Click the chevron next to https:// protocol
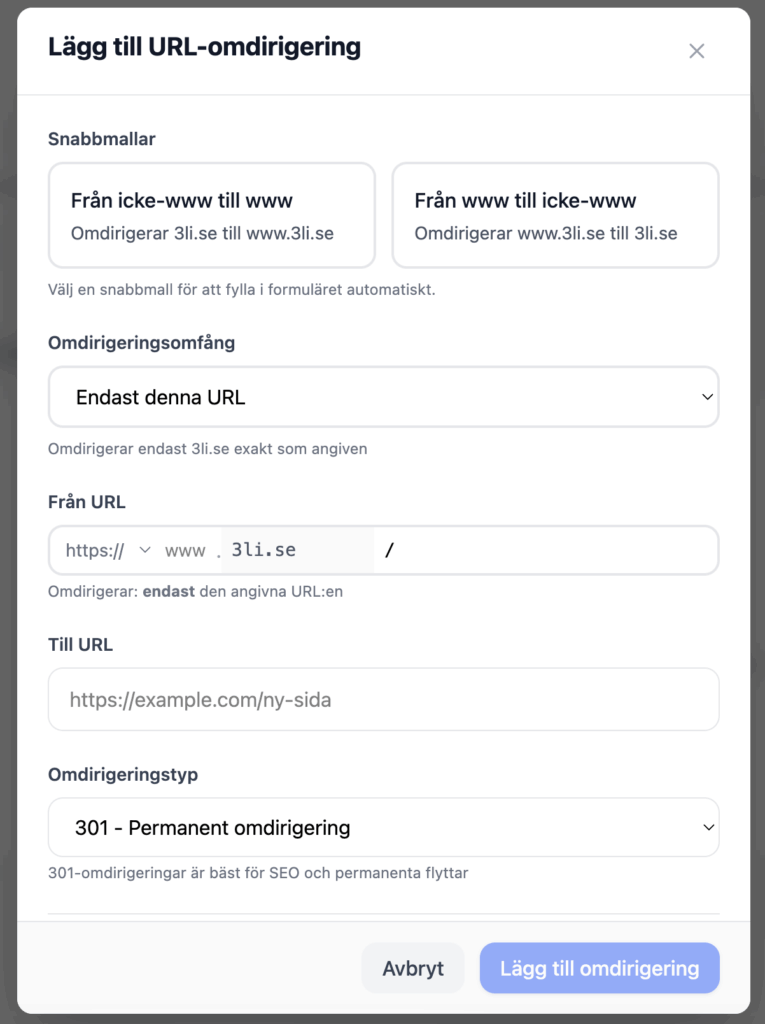Screen dimensions: 765x1024 pyautogui.click(x=145, y=550)
